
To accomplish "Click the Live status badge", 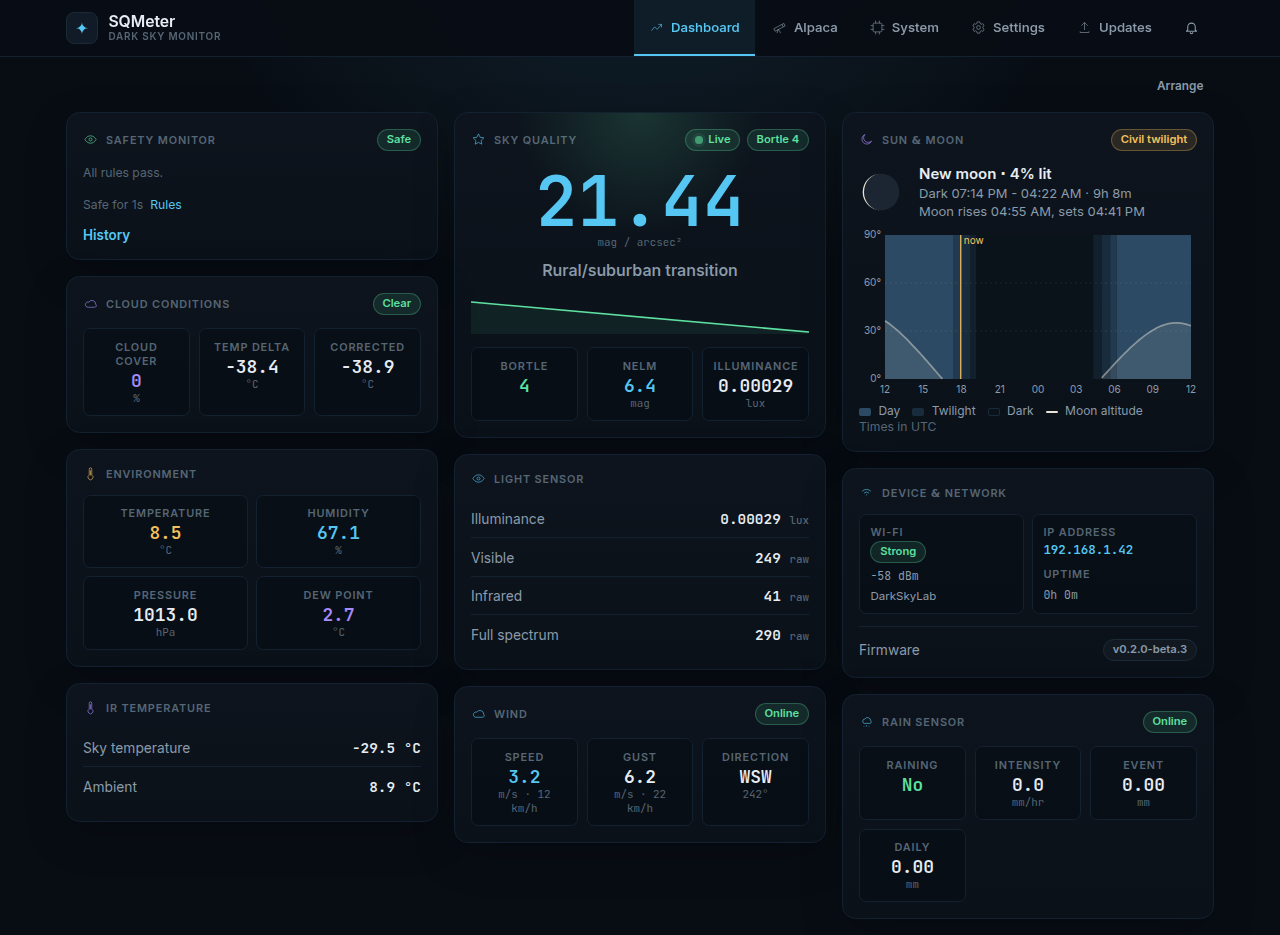I will point(712,140).
